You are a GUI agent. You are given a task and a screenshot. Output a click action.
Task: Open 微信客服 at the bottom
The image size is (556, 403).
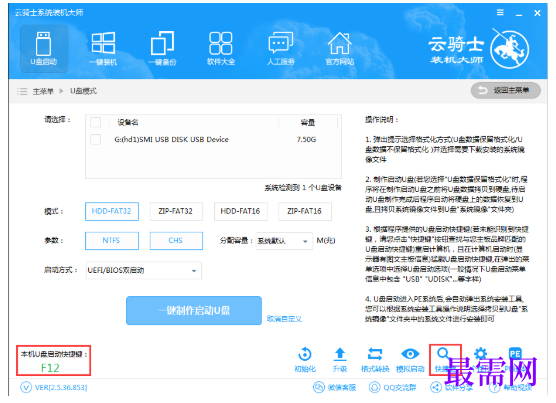click(x=334, y=387)
